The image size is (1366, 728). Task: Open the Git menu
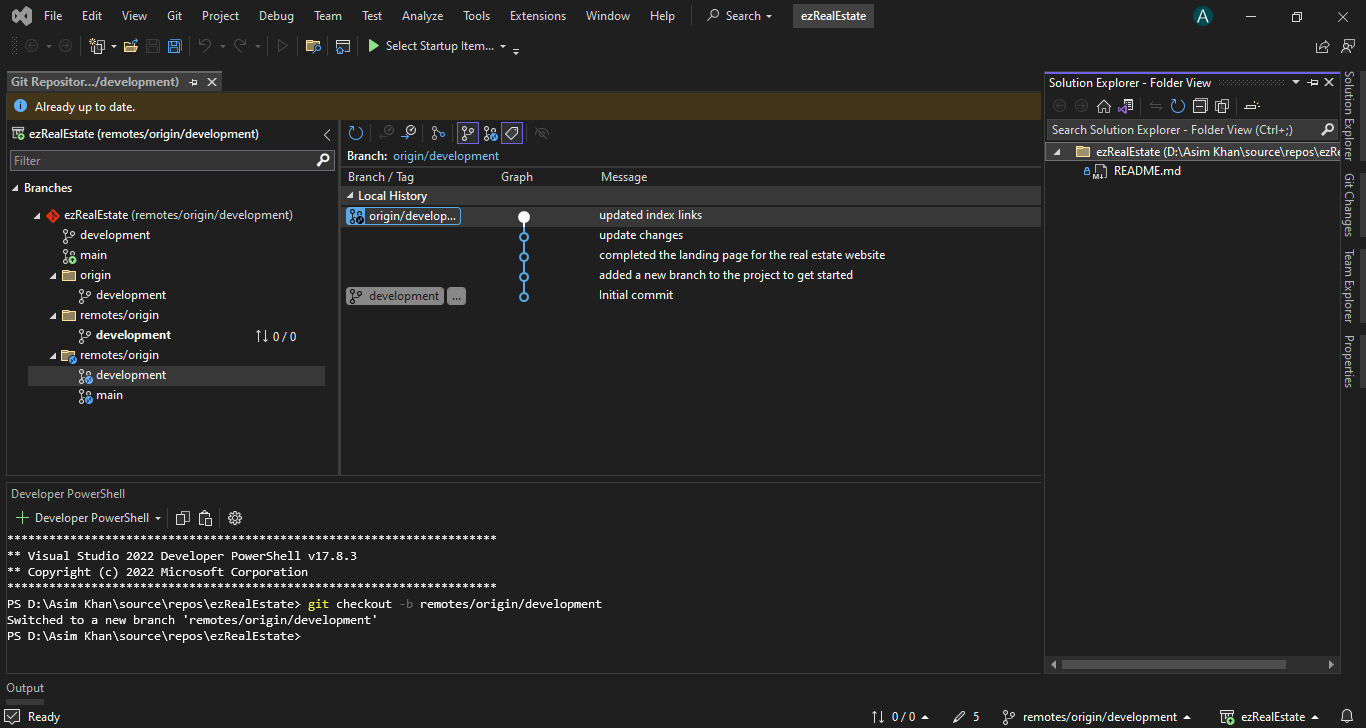(x=174, y=15)
